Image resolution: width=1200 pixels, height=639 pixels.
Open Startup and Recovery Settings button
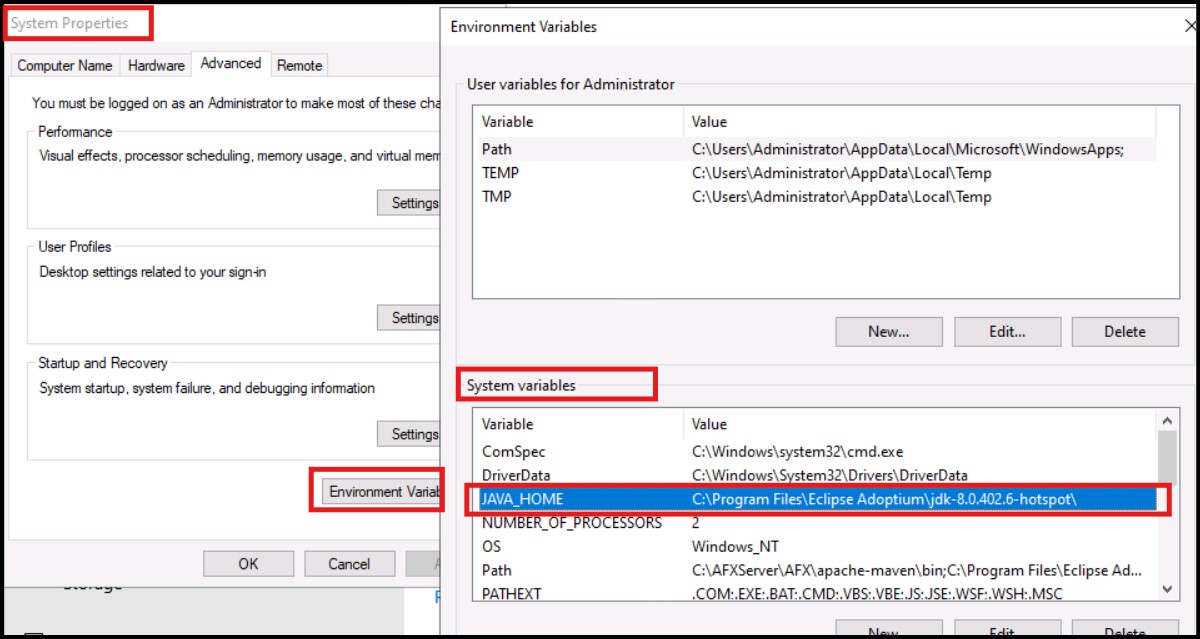tap(410, 434)
